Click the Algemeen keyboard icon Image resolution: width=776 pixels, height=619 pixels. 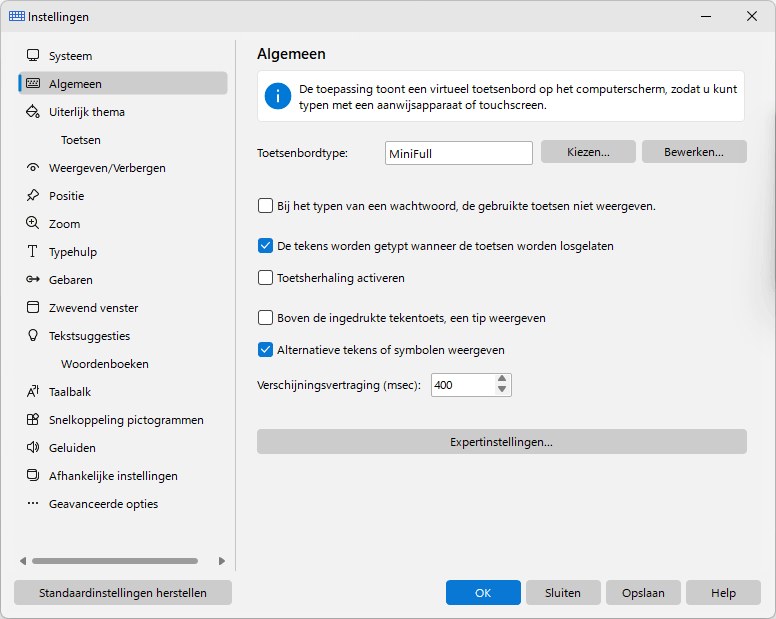coord(33,83)
